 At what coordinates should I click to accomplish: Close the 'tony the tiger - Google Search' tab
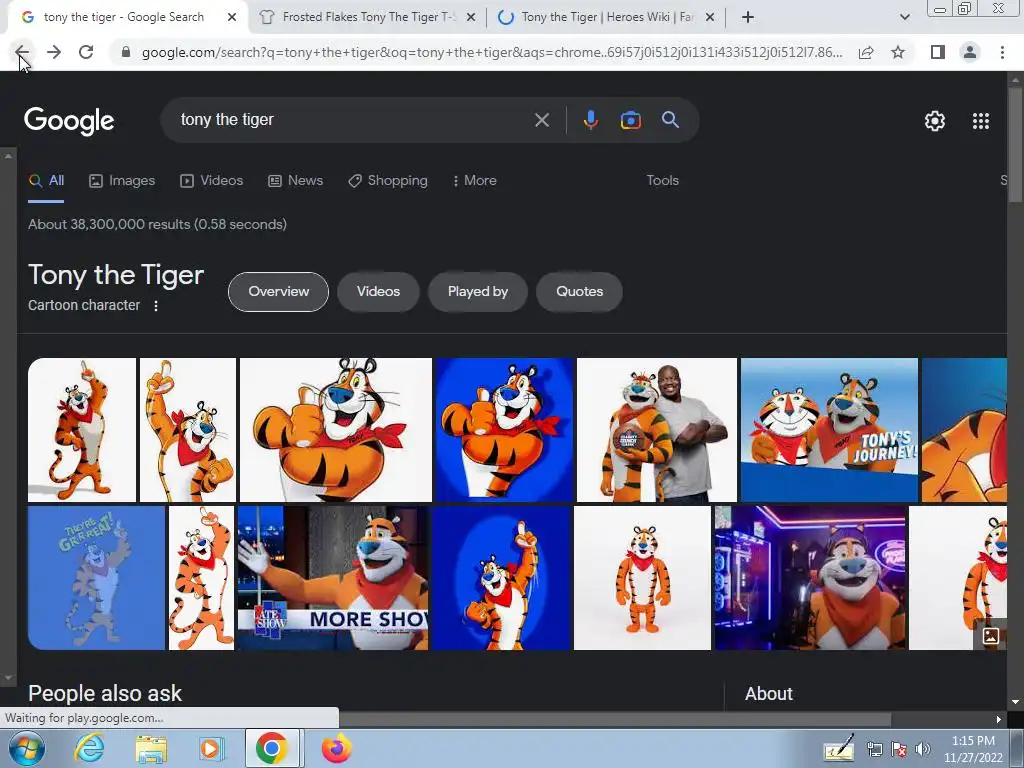click(232, 17)
